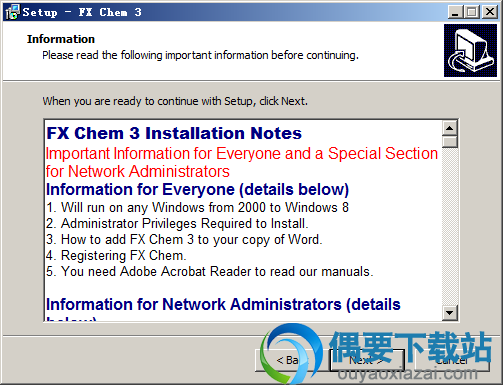Click the setup icon in the title bar
503x385 pixels.
[x=12, y=12]
